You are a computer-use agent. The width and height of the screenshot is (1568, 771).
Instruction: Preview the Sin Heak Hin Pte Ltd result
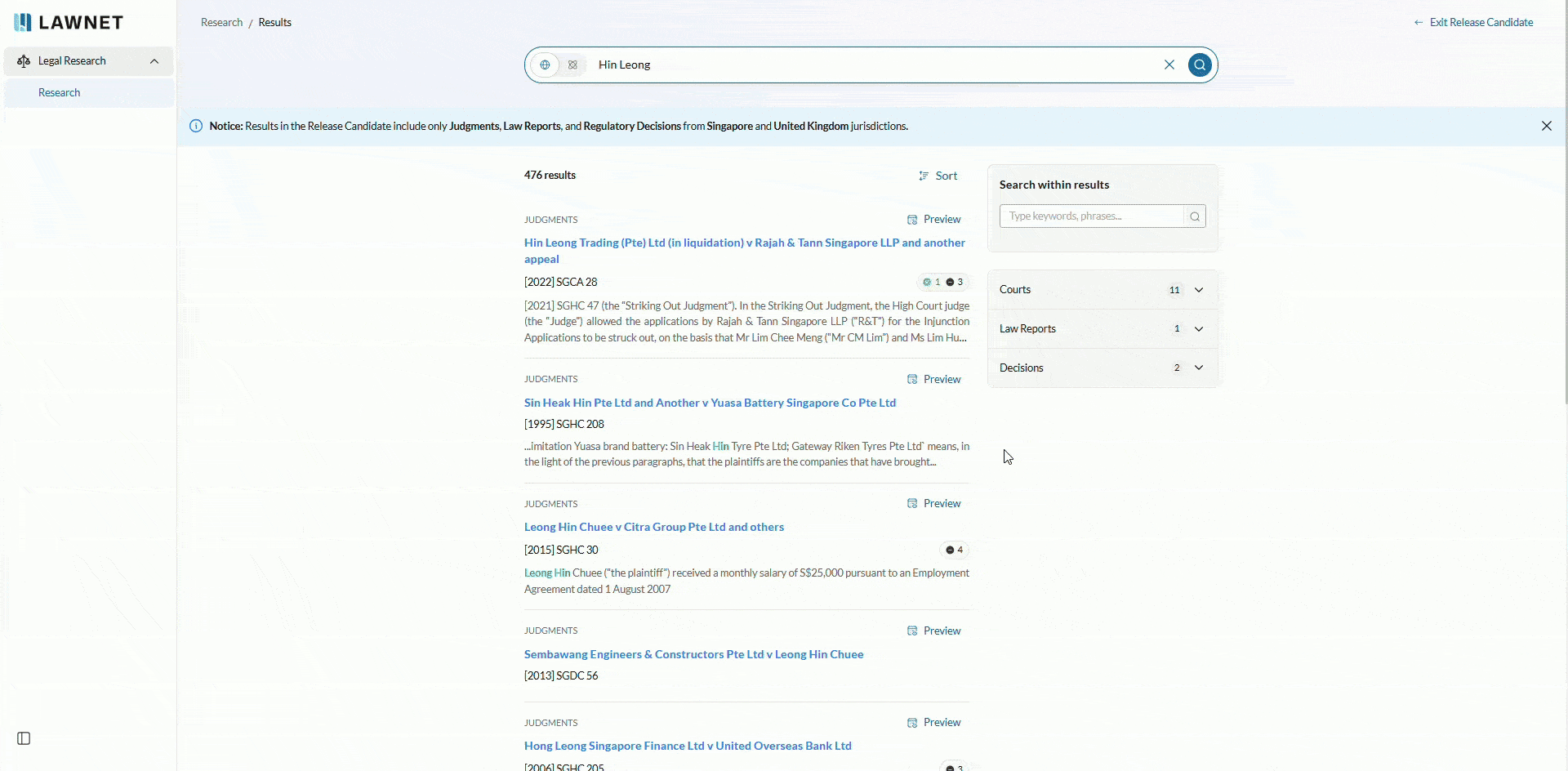click(934, 379)
